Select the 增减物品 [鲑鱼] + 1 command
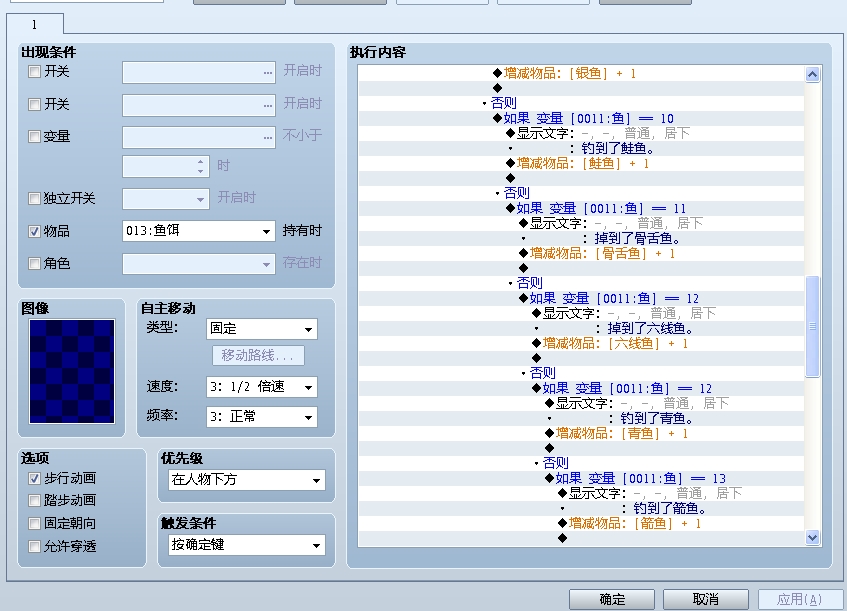Screen dimensions: 847x611 coord(582,163)
